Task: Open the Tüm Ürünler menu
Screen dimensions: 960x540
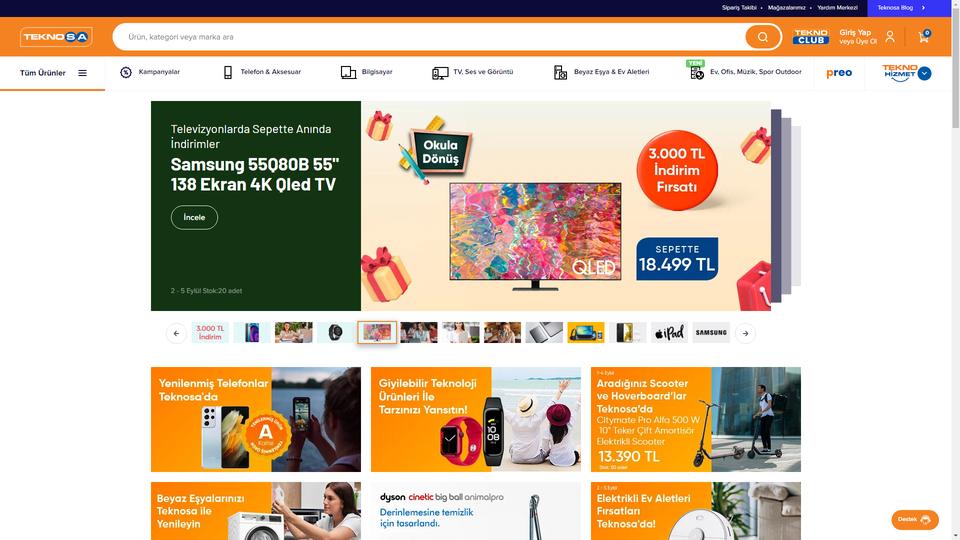Action: click(x=53, y=73)
